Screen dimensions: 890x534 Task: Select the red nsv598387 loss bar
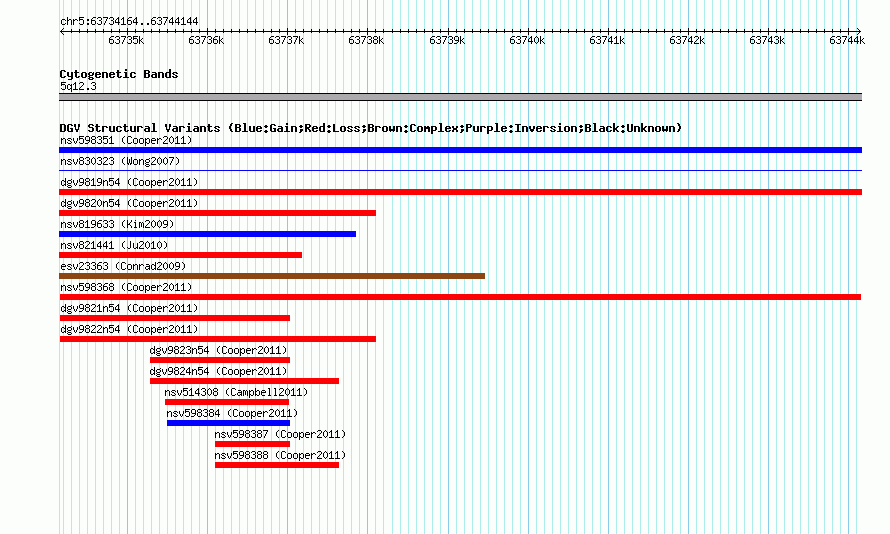(x=252, y=444)
